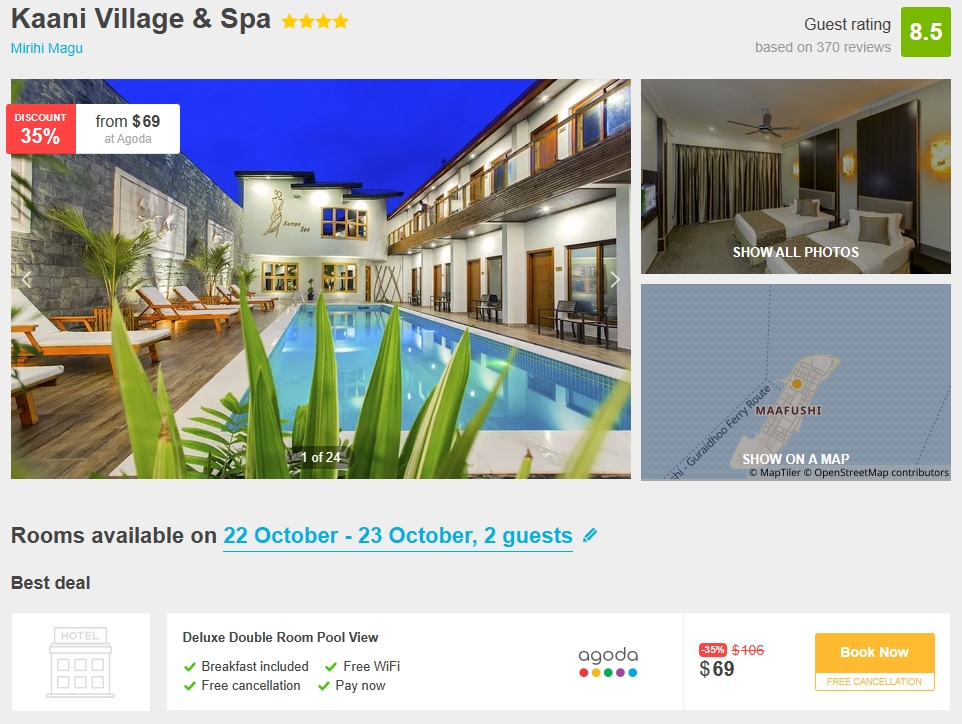Viewport: 962px width, 724px height.
Task: Click the from $69 at Agoda price tag
Action: point(128,129)
